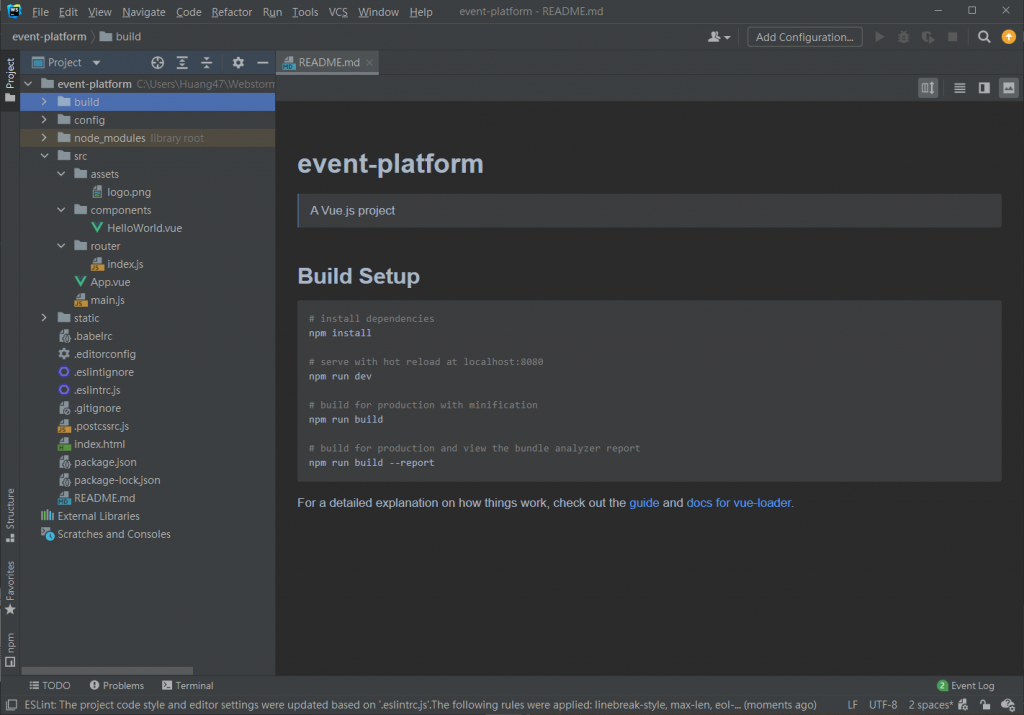Open the user account icon menu

point(718,37)
